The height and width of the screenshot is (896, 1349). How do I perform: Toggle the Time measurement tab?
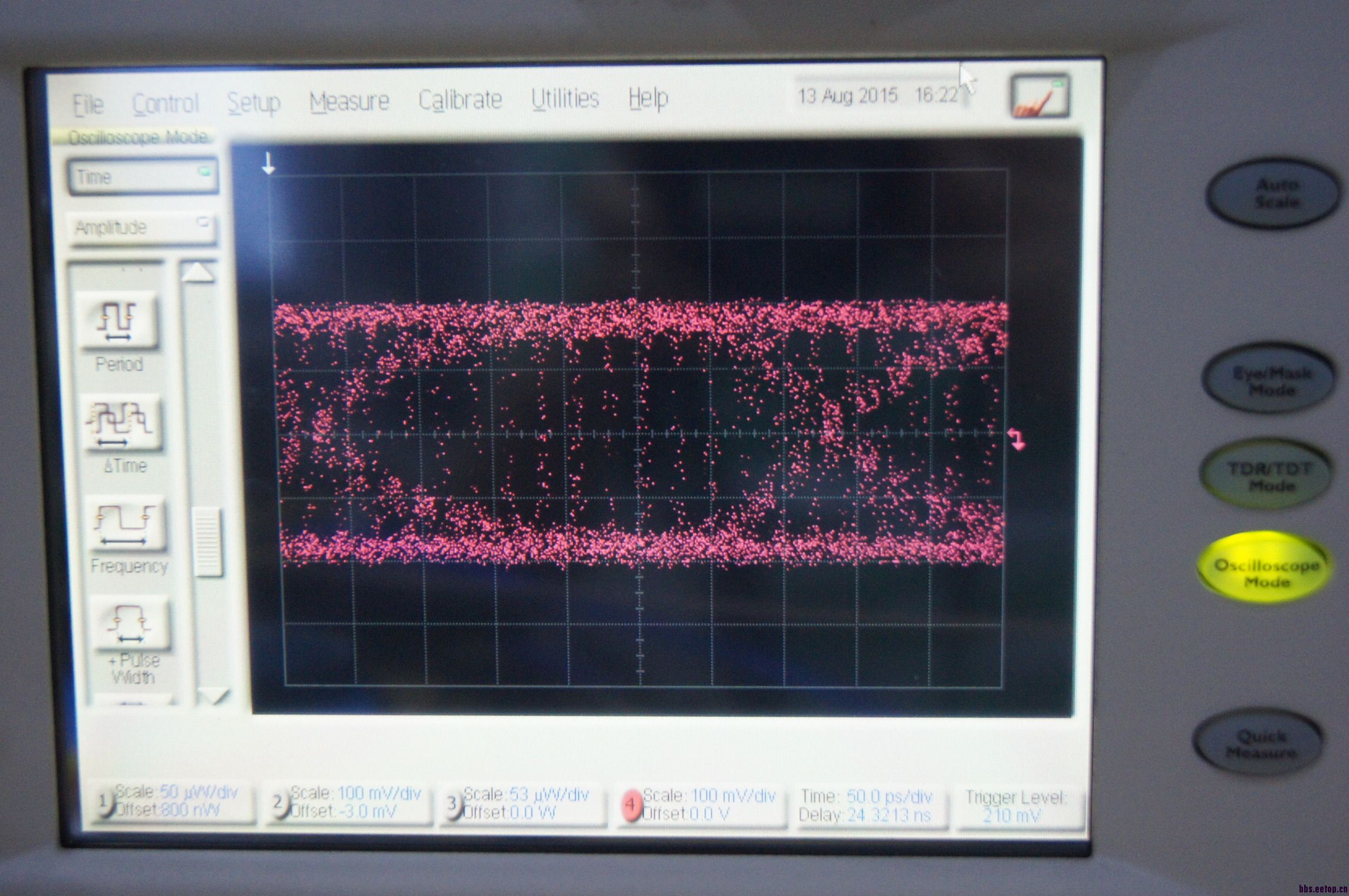pyautogui.click(x=142, y=176)
